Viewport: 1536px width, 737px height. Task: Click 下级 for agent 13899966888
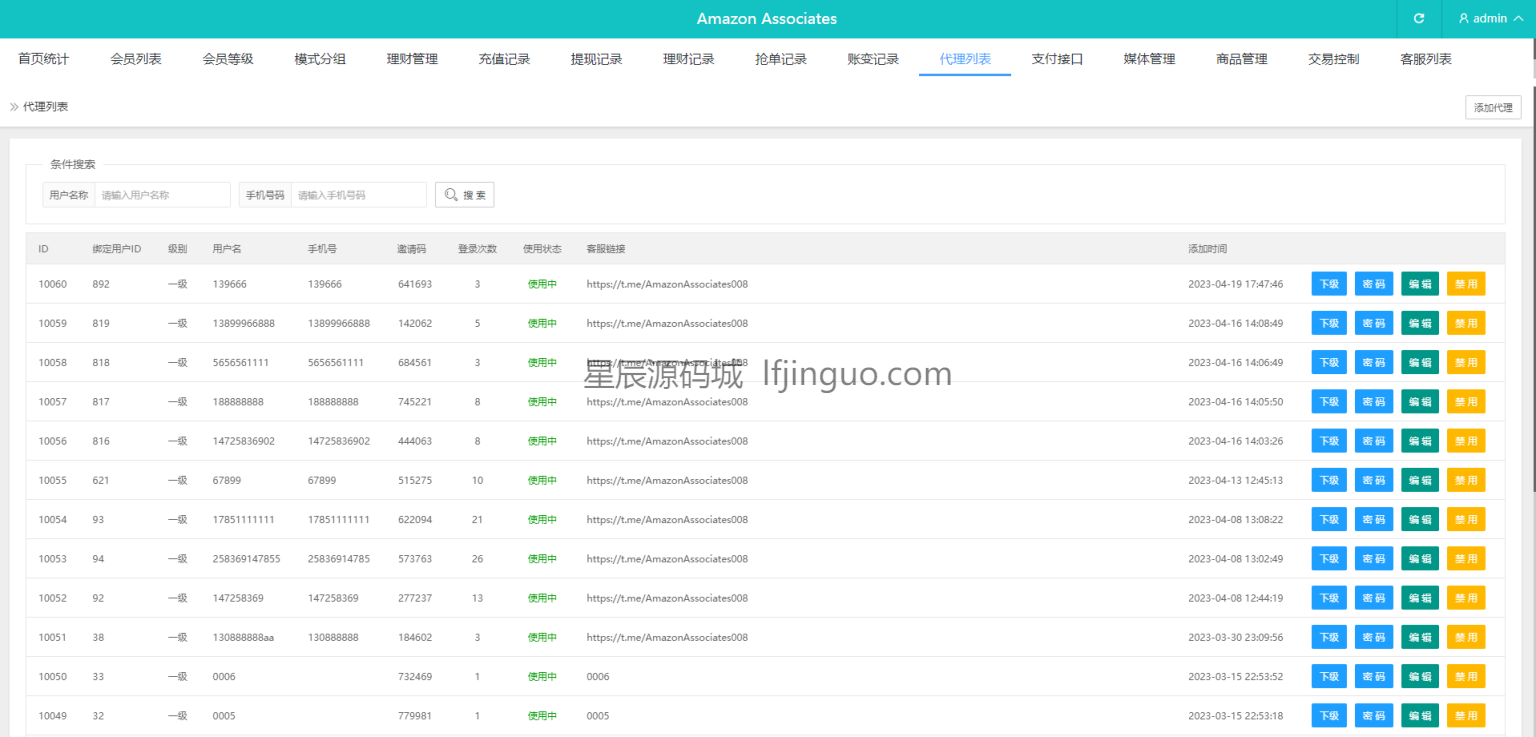click(x=1329, y=323)
